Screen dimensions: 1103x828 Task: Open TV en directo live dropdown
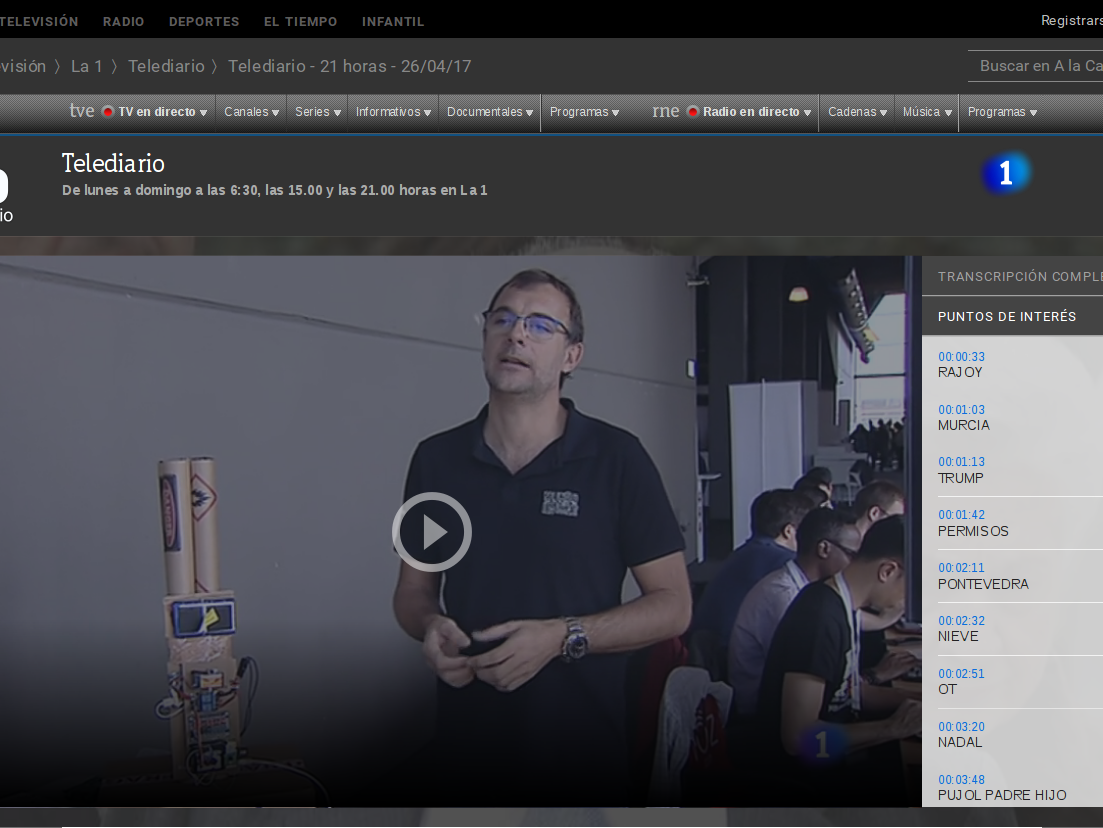[x=156, y=112]
